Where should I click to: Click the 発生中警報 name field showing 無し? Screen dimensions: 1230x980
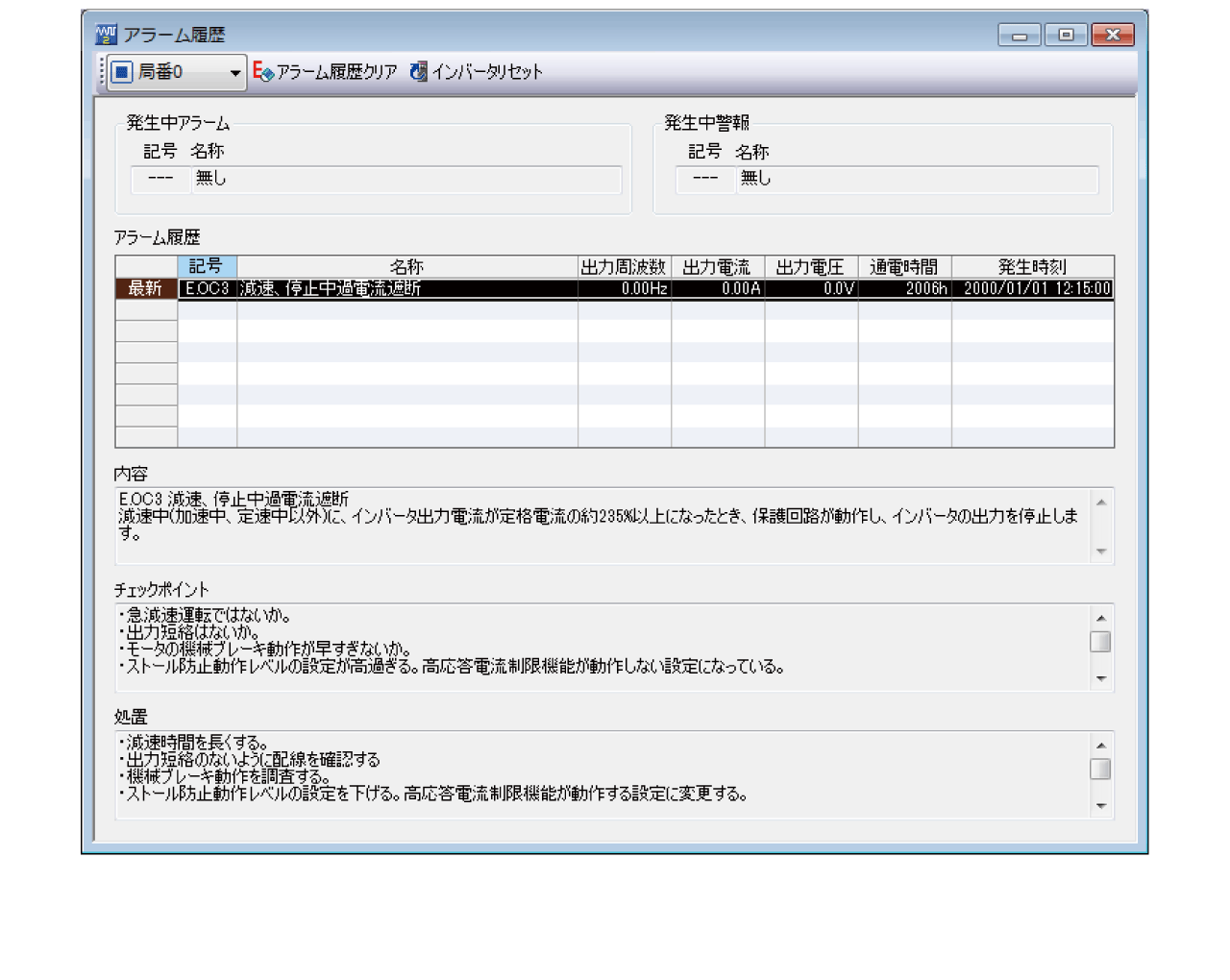click(917, 180)
